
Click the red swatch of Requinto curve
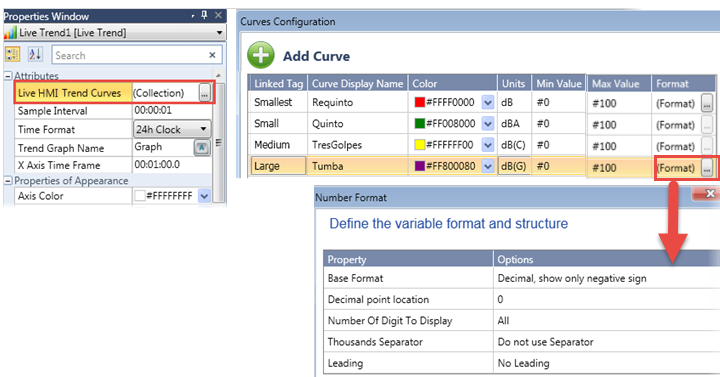420,102
